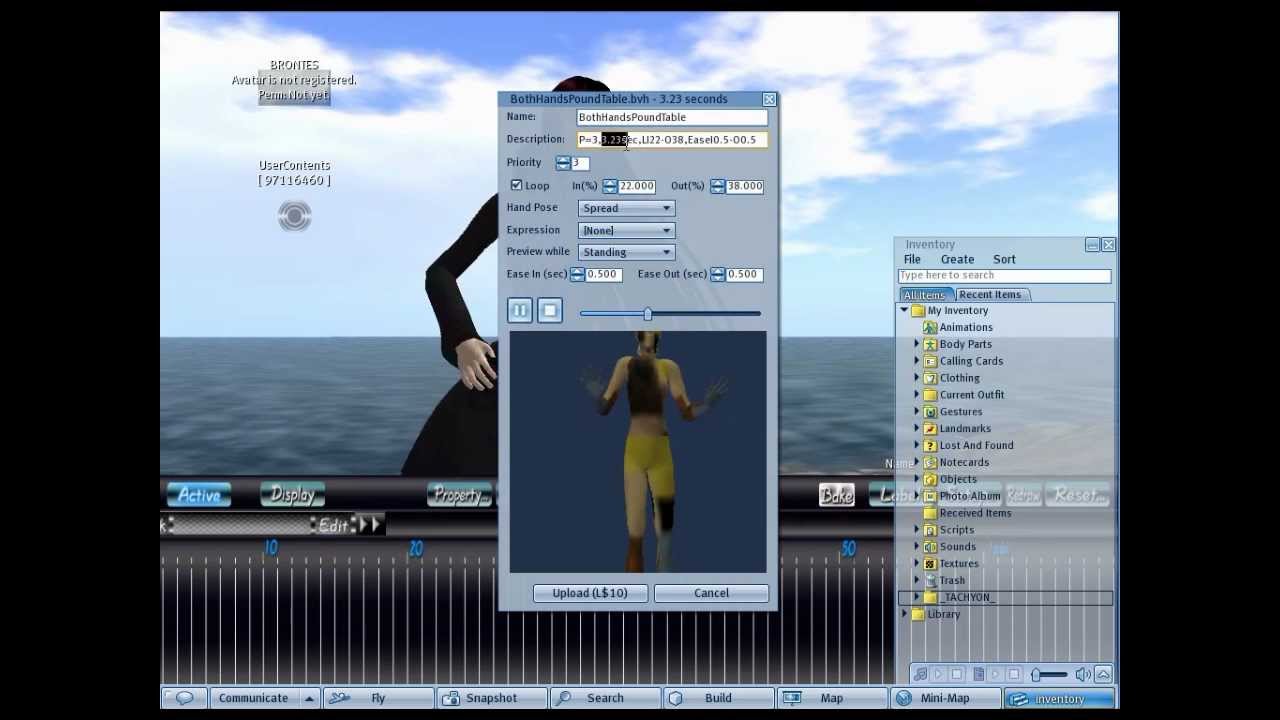This screenshot has width=1280, height=720.
Task: Switch to the All Items tab
Action: point(924,295)
